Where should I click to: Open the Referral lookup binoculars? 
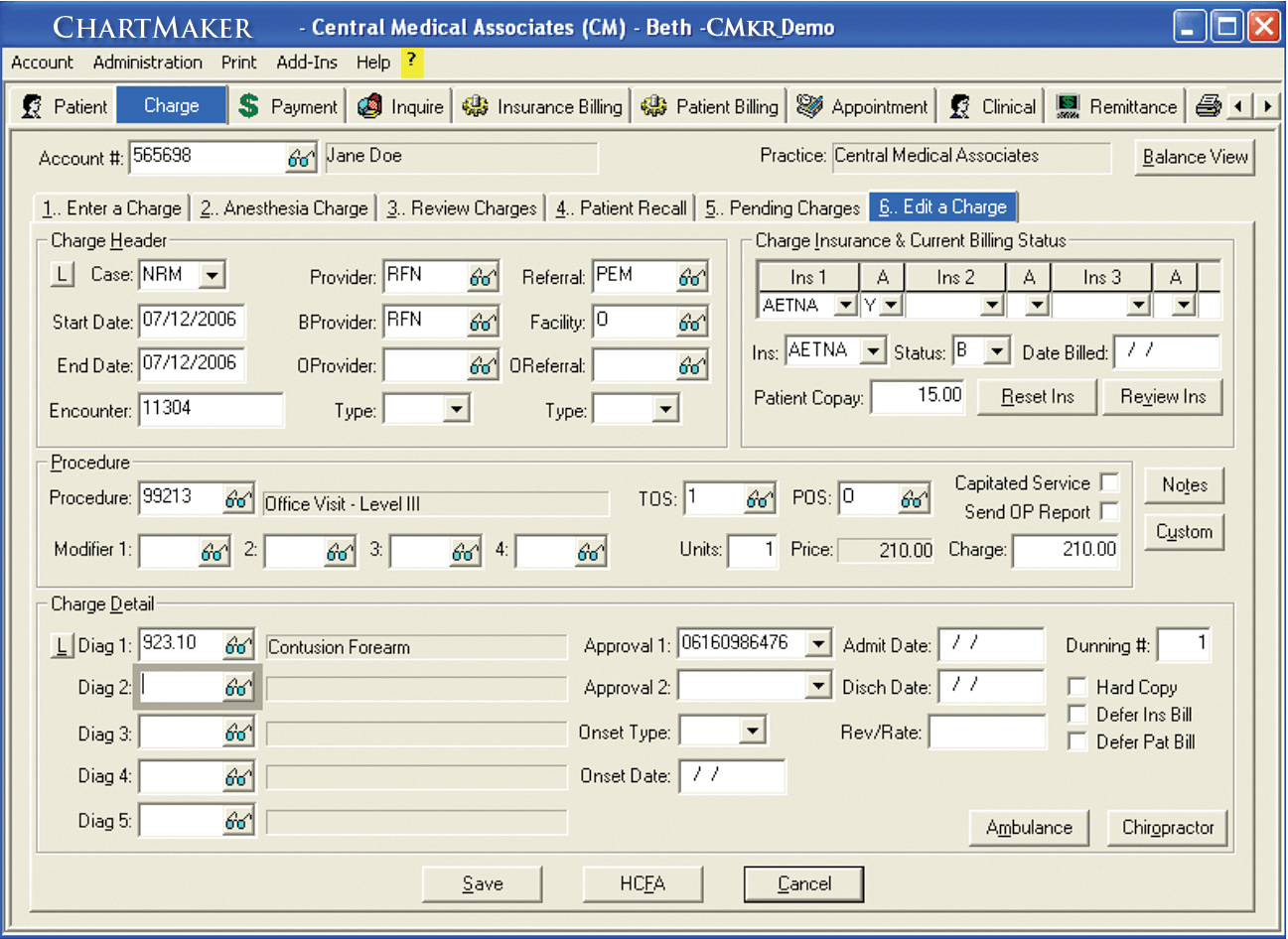click(x=692, y=278)
